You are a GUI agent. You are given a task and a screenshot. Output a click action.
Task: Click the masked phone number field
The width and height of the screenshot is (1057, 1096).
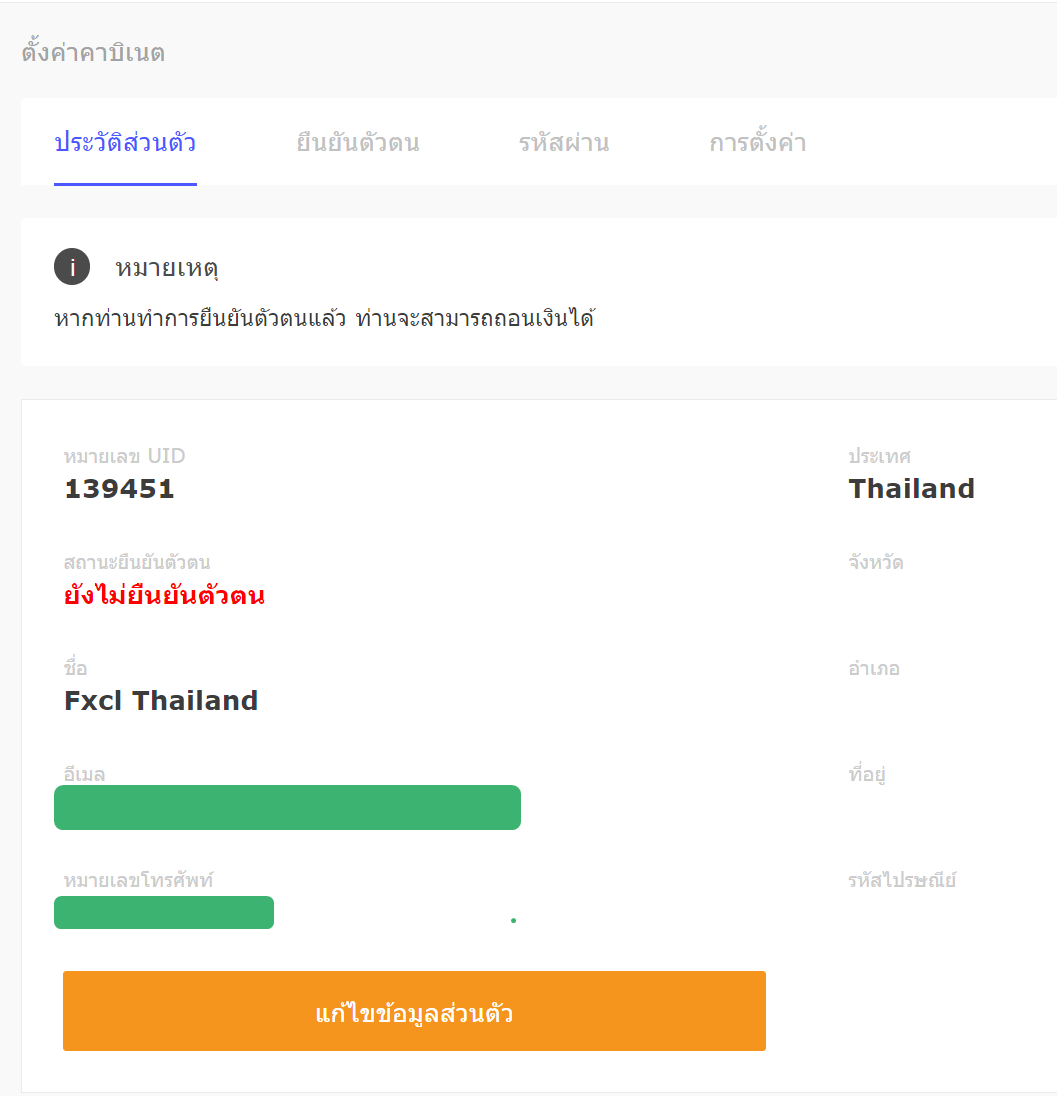[x=163, y=912]
